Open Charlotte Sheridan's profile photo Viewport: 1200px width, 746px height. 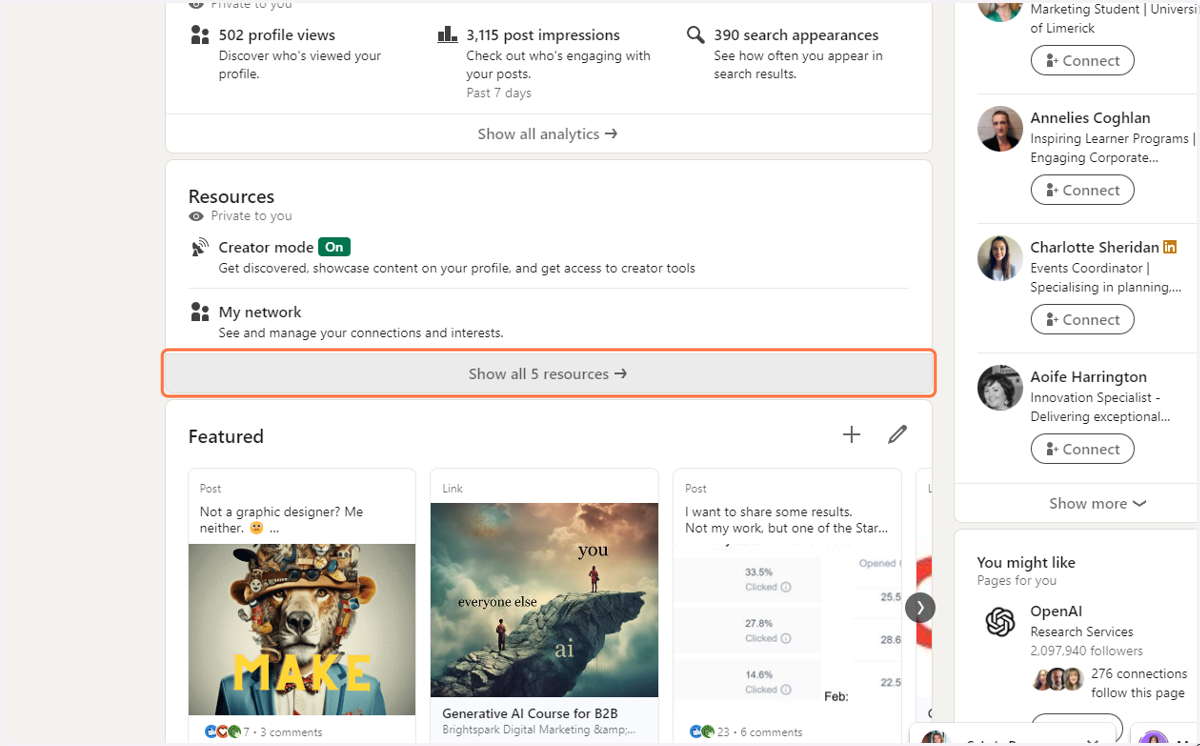click(1000, 258)
